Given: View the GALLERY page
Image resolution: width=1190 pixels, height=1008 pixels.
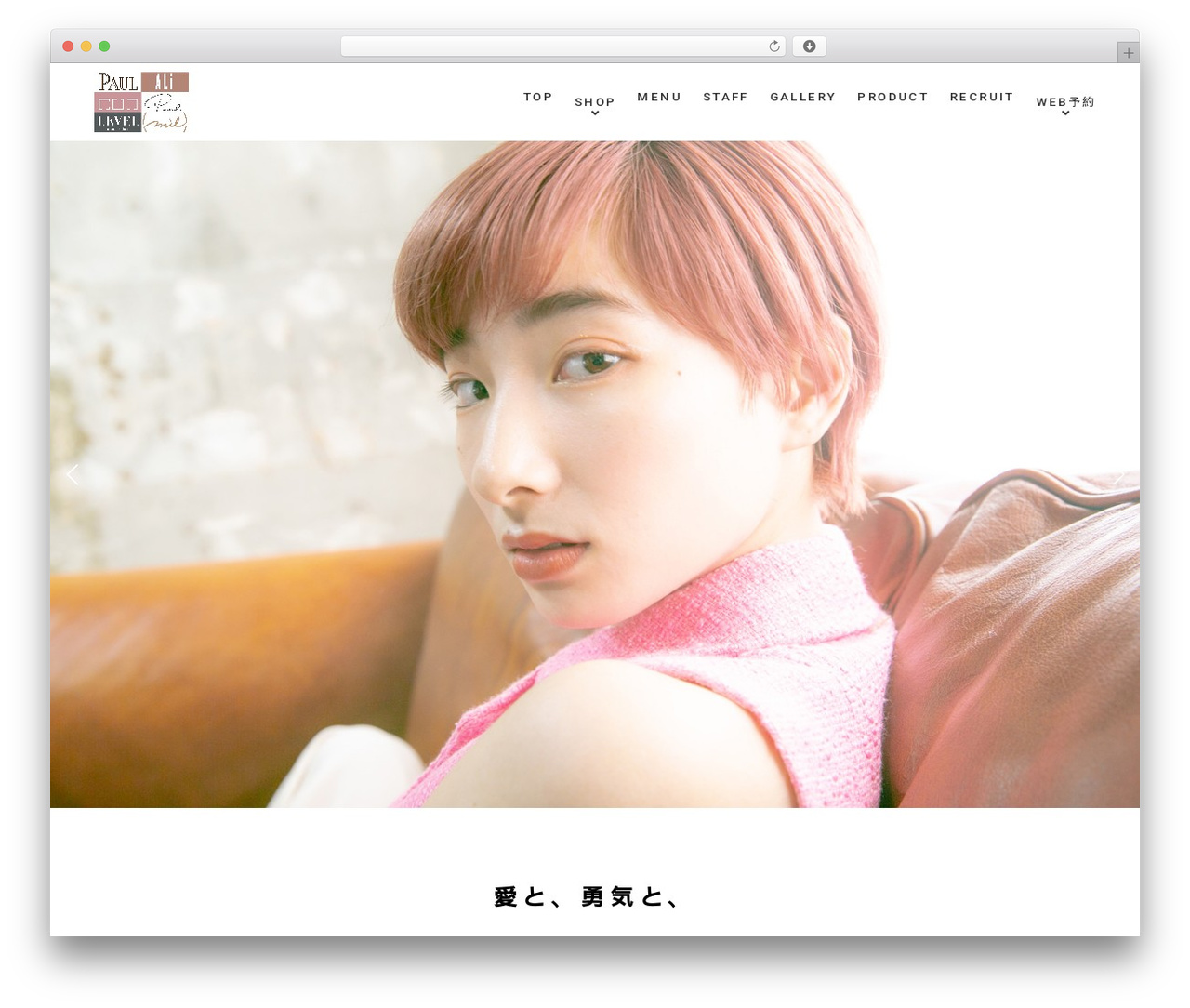Looking at the screenshot, I should (x=802, y=97).
